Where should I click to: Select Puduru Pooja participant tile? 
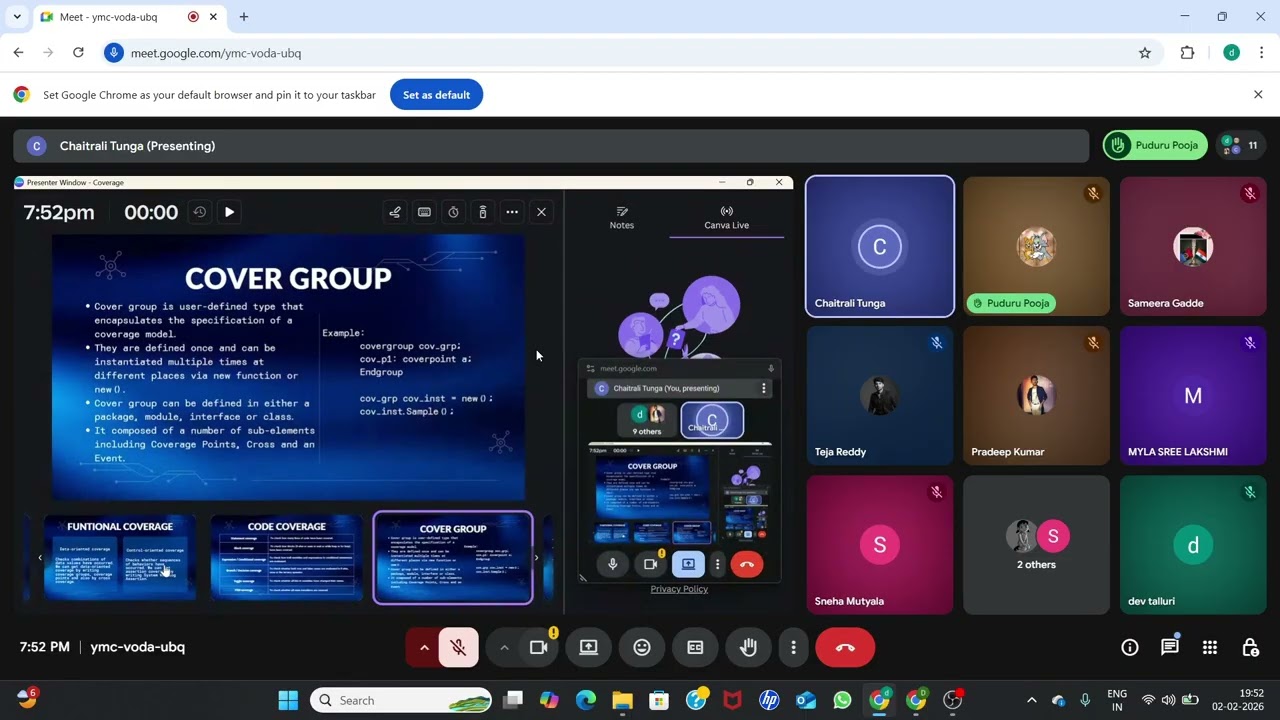click(1036, 246)
